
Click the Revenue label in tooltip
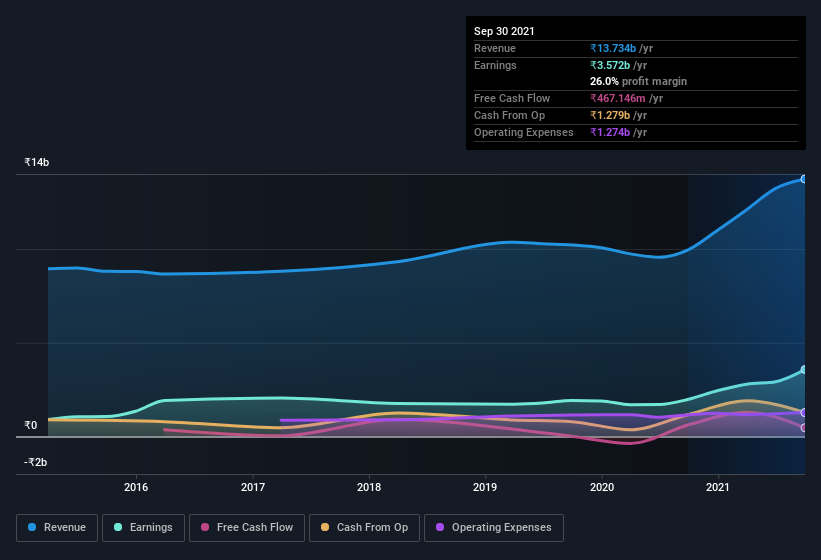(495, 48)
